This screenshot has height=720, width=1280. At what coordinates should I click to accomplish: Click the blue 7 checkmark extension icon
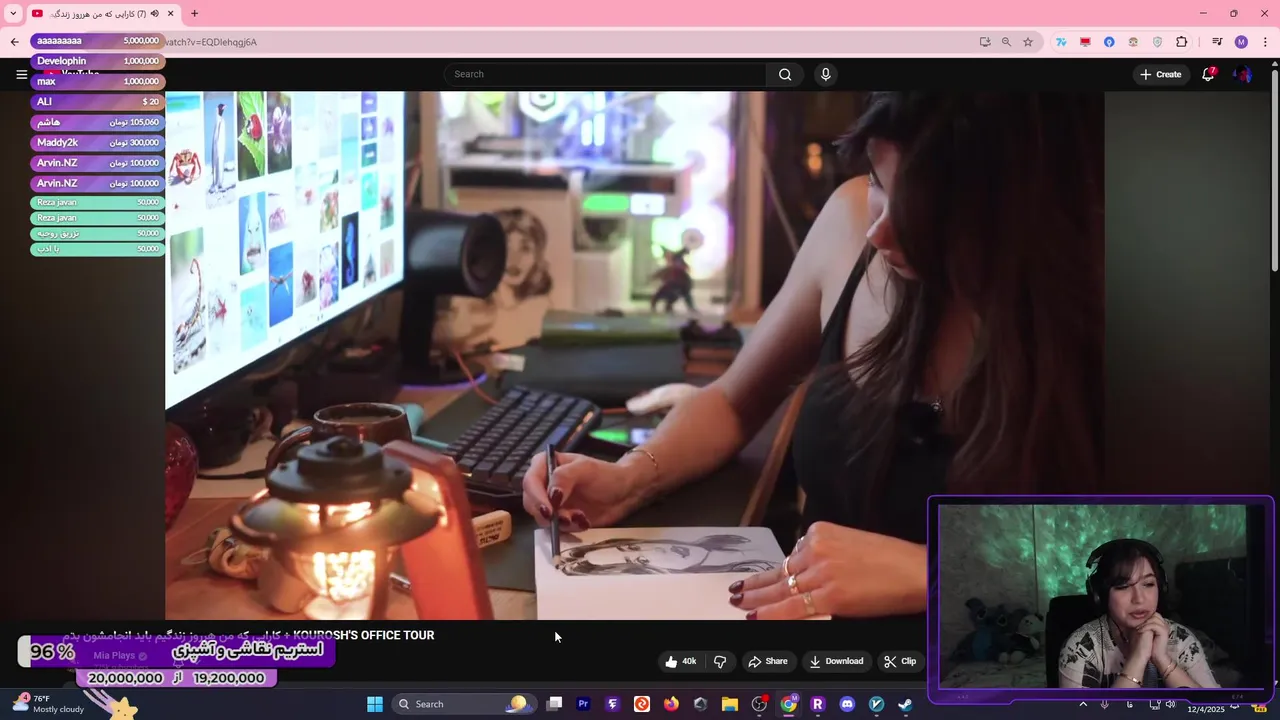1061,42
